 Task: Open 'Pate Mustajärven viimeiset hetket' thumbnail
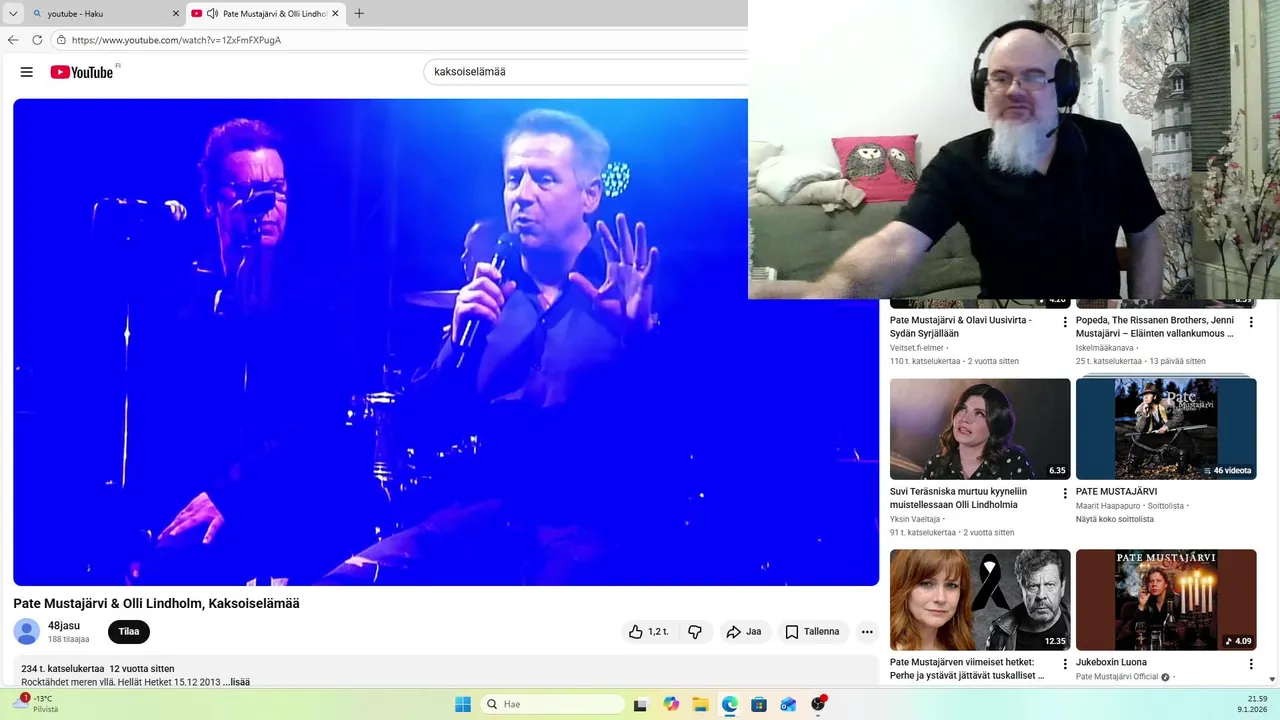click(980, 600)
